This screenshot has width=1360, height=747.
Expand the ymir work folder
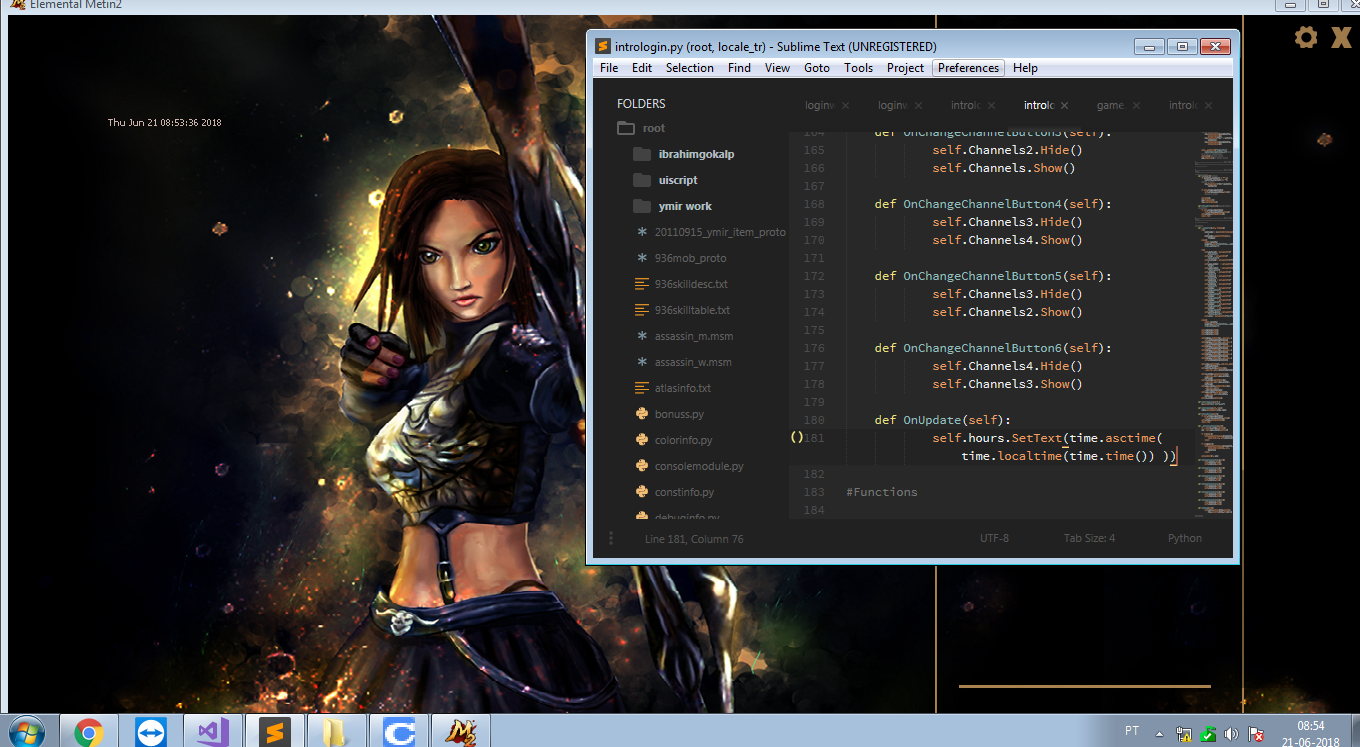(685, 206)
